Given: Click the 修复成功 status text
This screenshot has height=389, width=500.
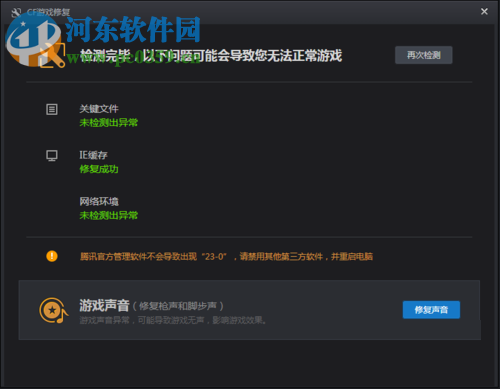Looking at the screenshot, I should coord(99,169).
